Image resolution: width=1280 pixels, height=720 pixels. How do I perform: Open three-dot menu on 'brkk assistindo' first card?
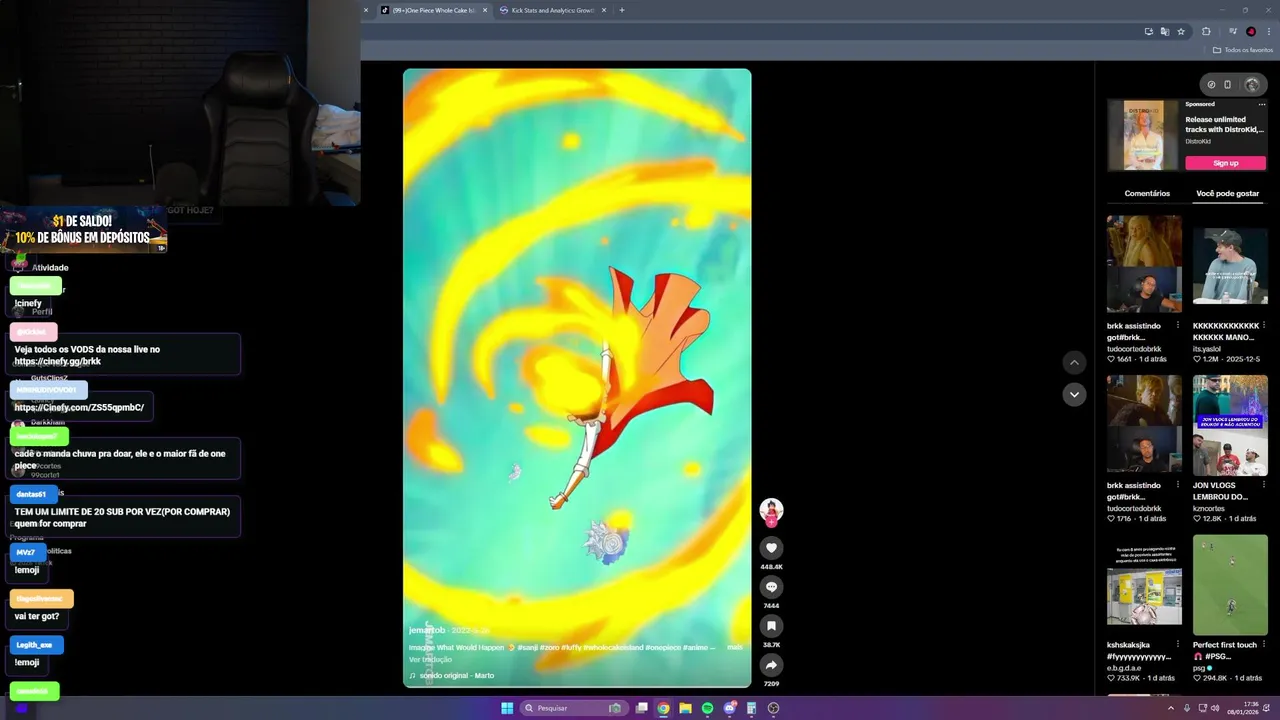[1177, 325]
